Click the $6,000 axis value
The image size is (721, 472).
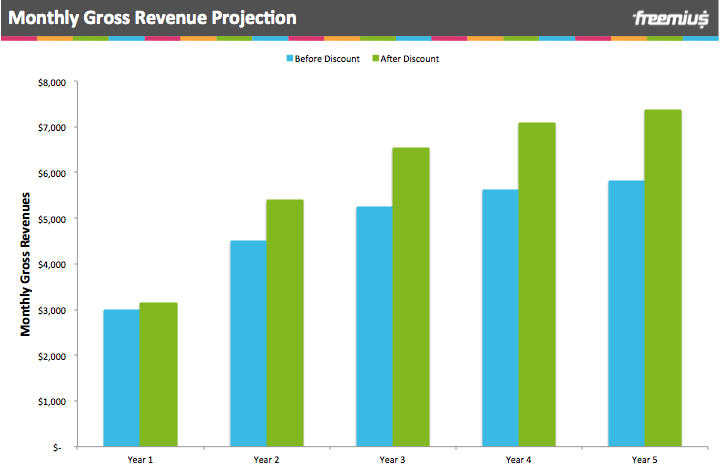pos(52,173)
